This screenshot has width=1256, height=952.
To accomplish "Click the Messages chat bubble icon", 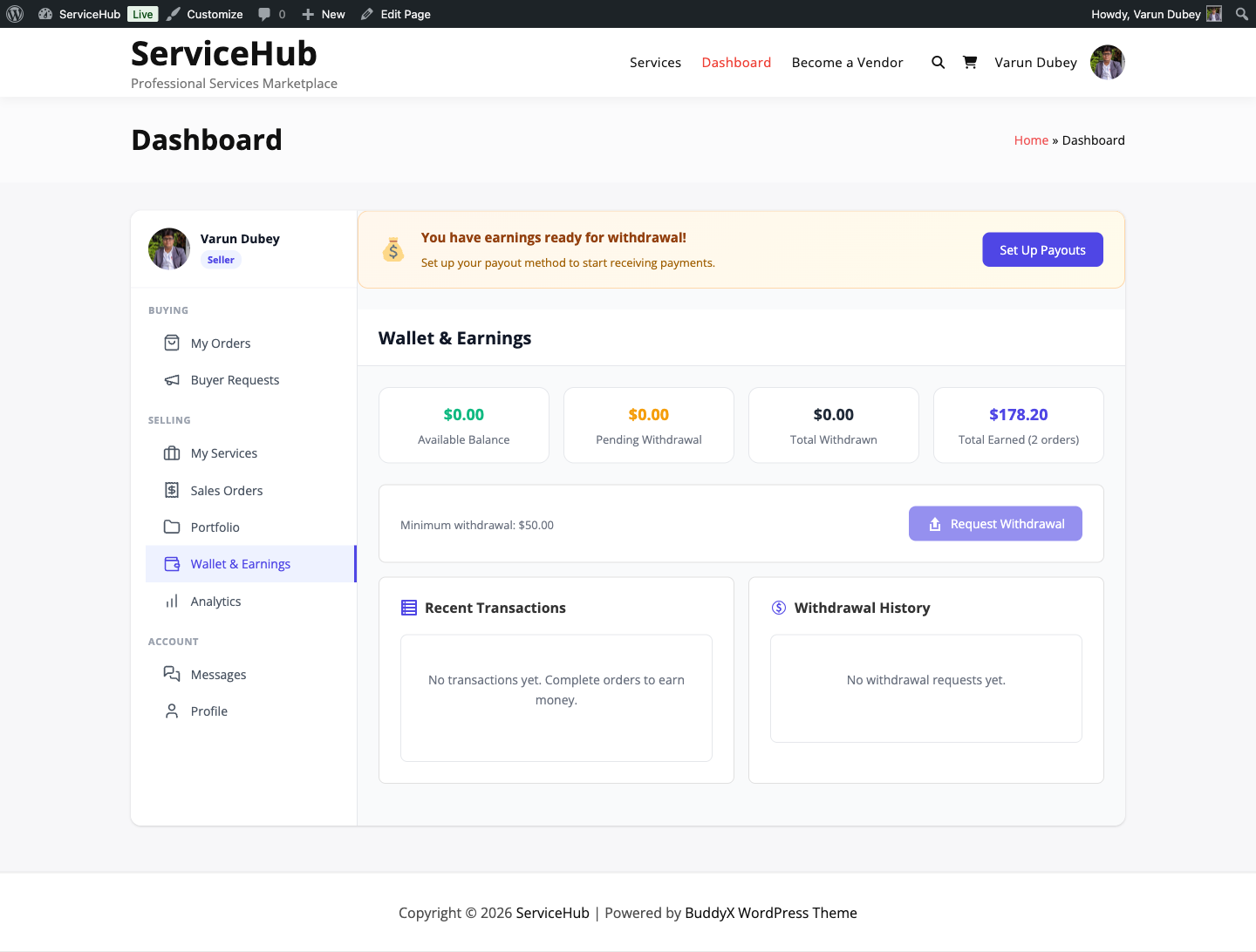I will 172,674.
